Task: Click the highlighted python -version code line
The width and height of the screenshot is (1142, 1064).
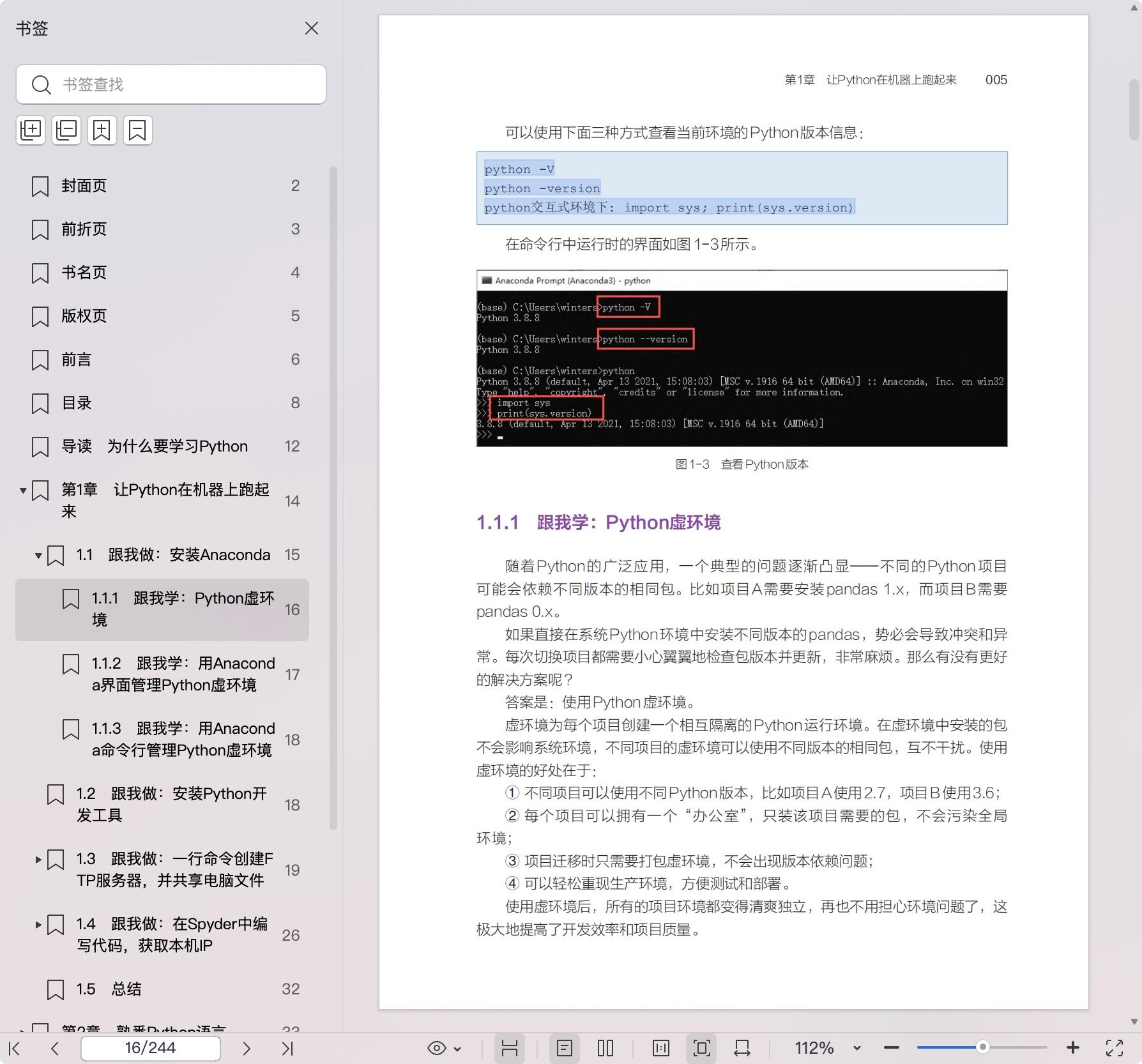Action: point(542,188)
